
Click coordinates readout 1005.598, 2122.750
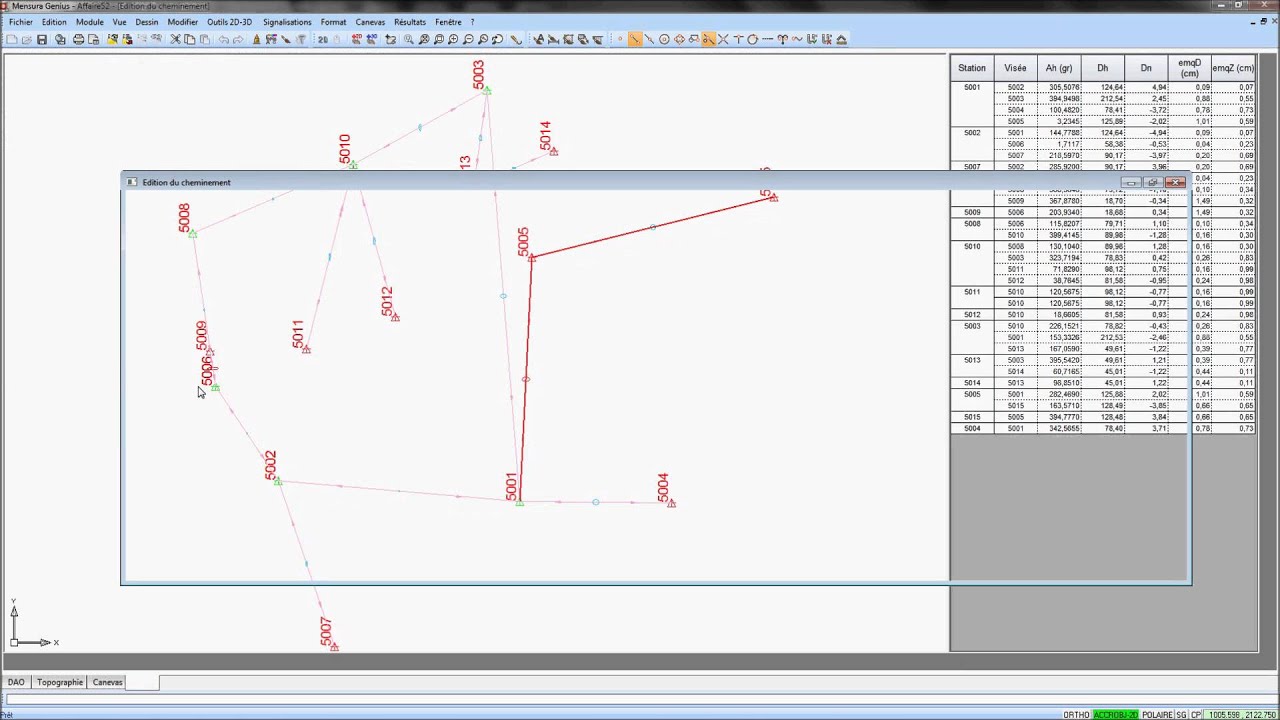(x=1241, y=715)
